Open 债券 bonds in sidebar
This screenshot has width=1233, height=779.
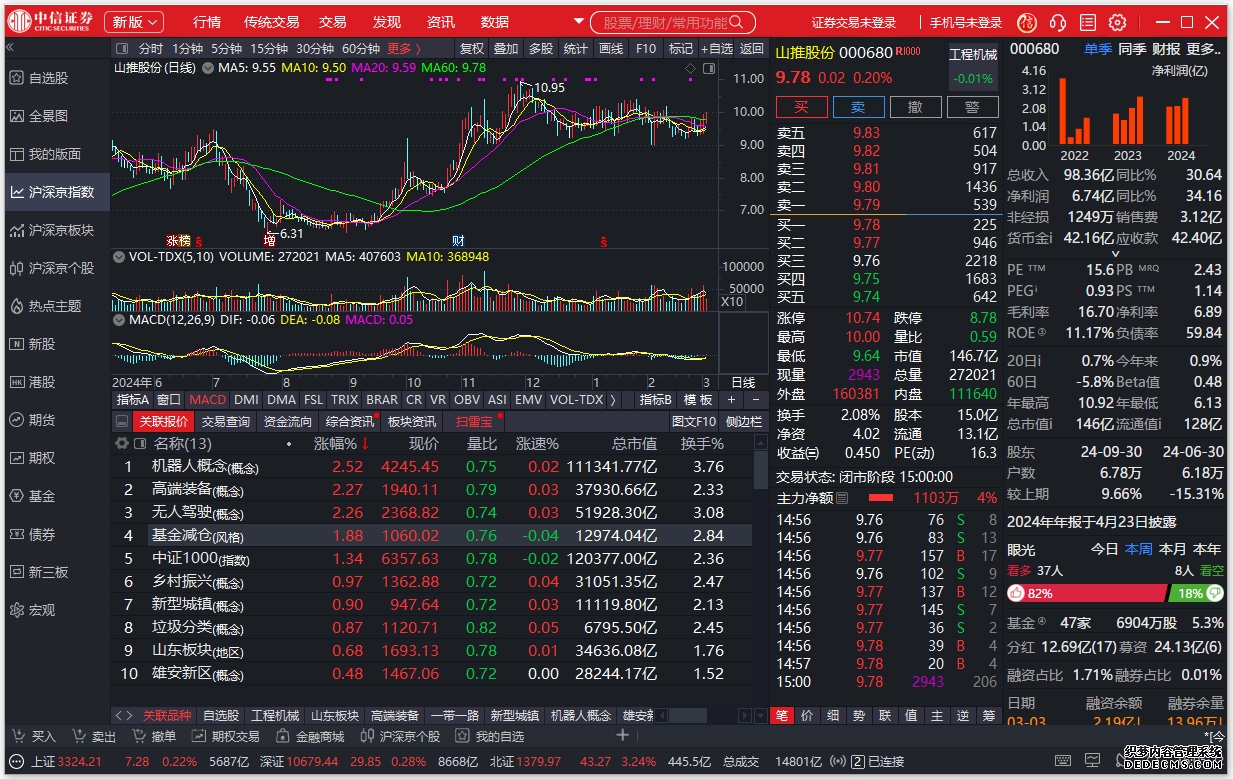click(55, 534)
